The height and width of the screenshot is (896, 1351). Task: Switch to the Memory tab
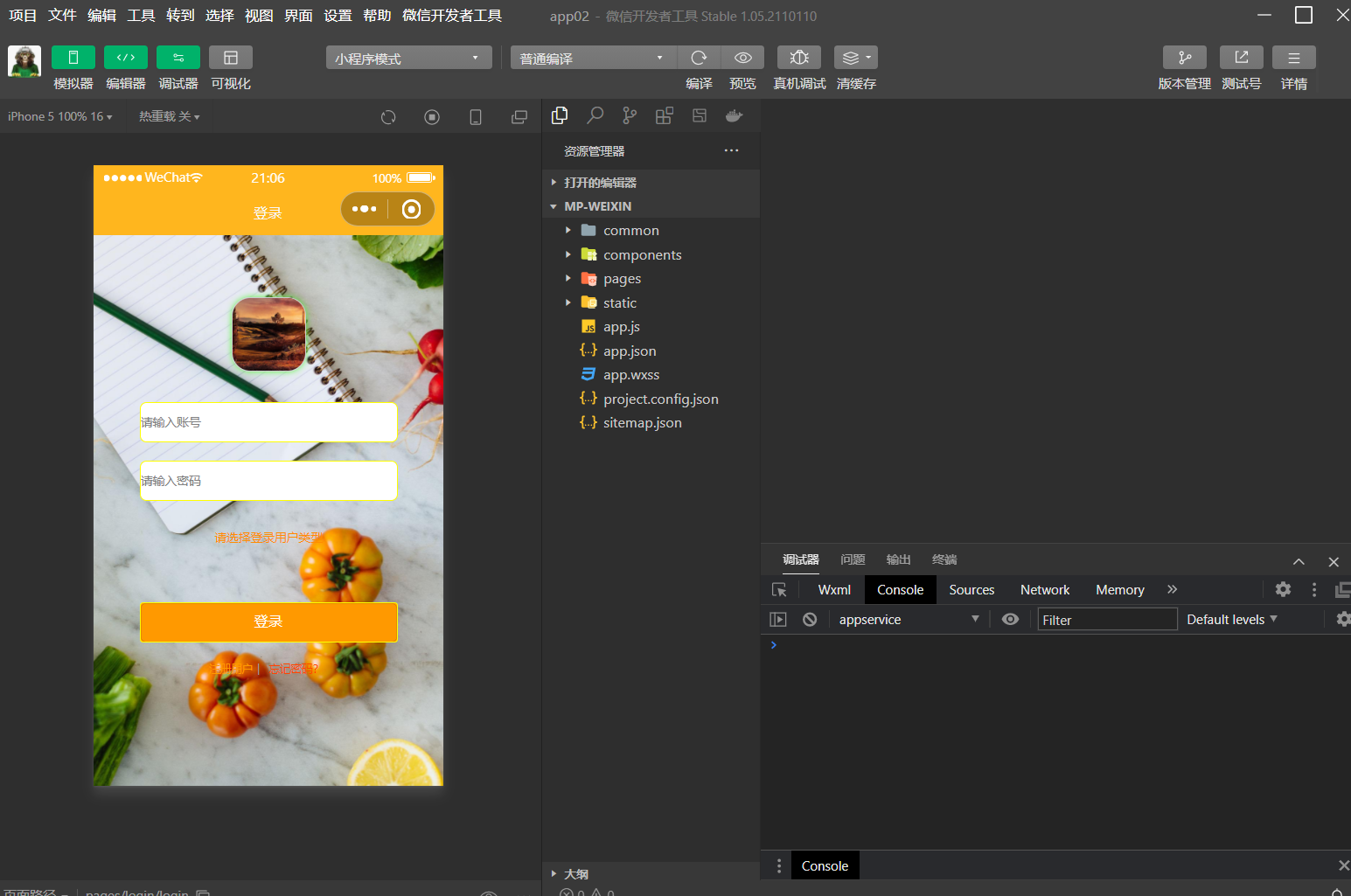1120,590
